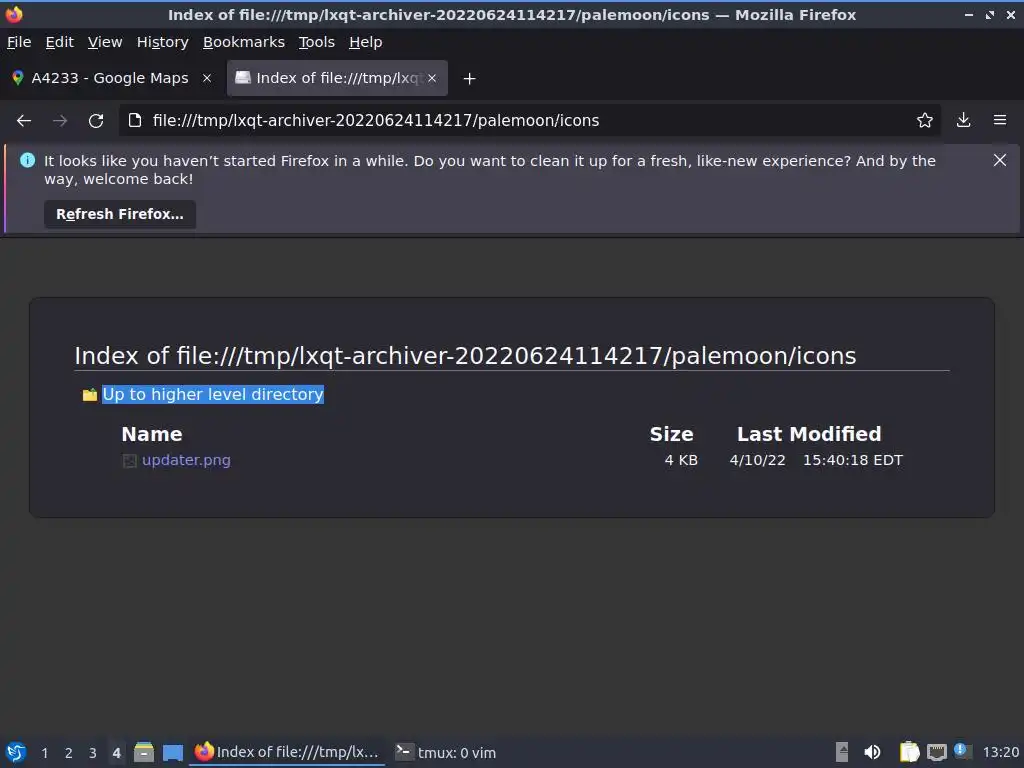Open the removable media tray icon

[x=842, y=752]
